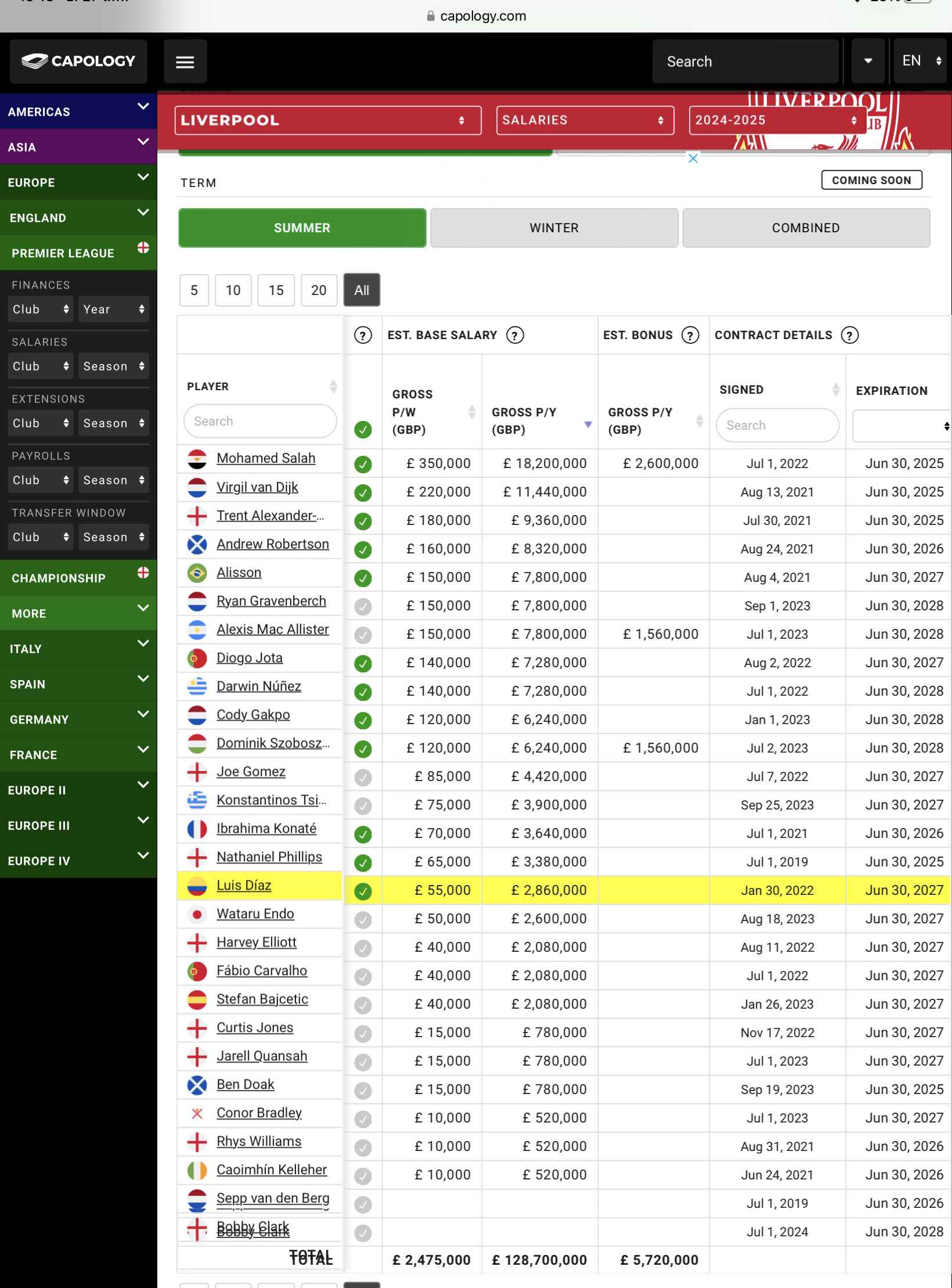Toggle the verified check for Mohamed Salah
Screen dimensions: 952x1288
[363, 464]
